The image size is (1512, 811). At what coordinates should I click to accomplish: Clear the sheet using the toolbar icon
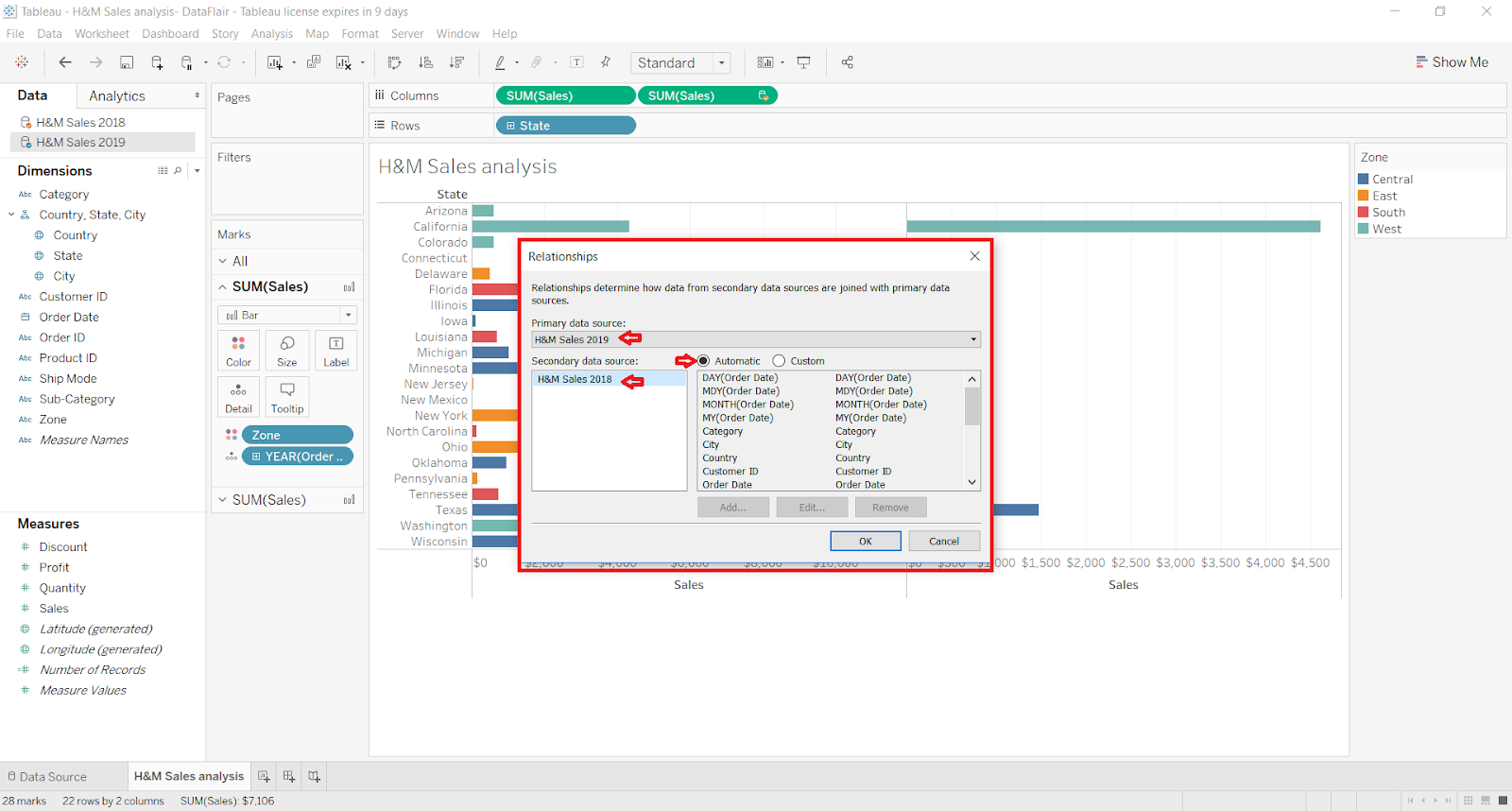click(x=344, y=62)
